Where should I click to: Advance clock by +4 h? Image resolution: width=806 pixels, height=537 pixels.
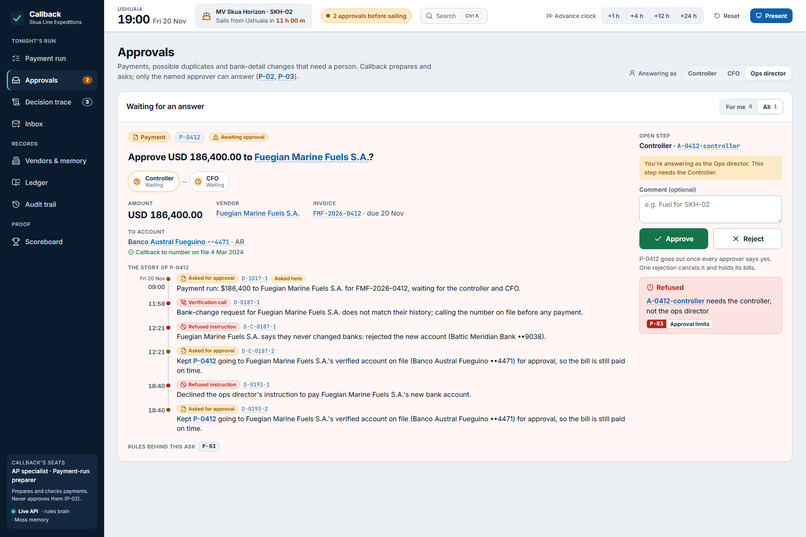coord(636,16)
